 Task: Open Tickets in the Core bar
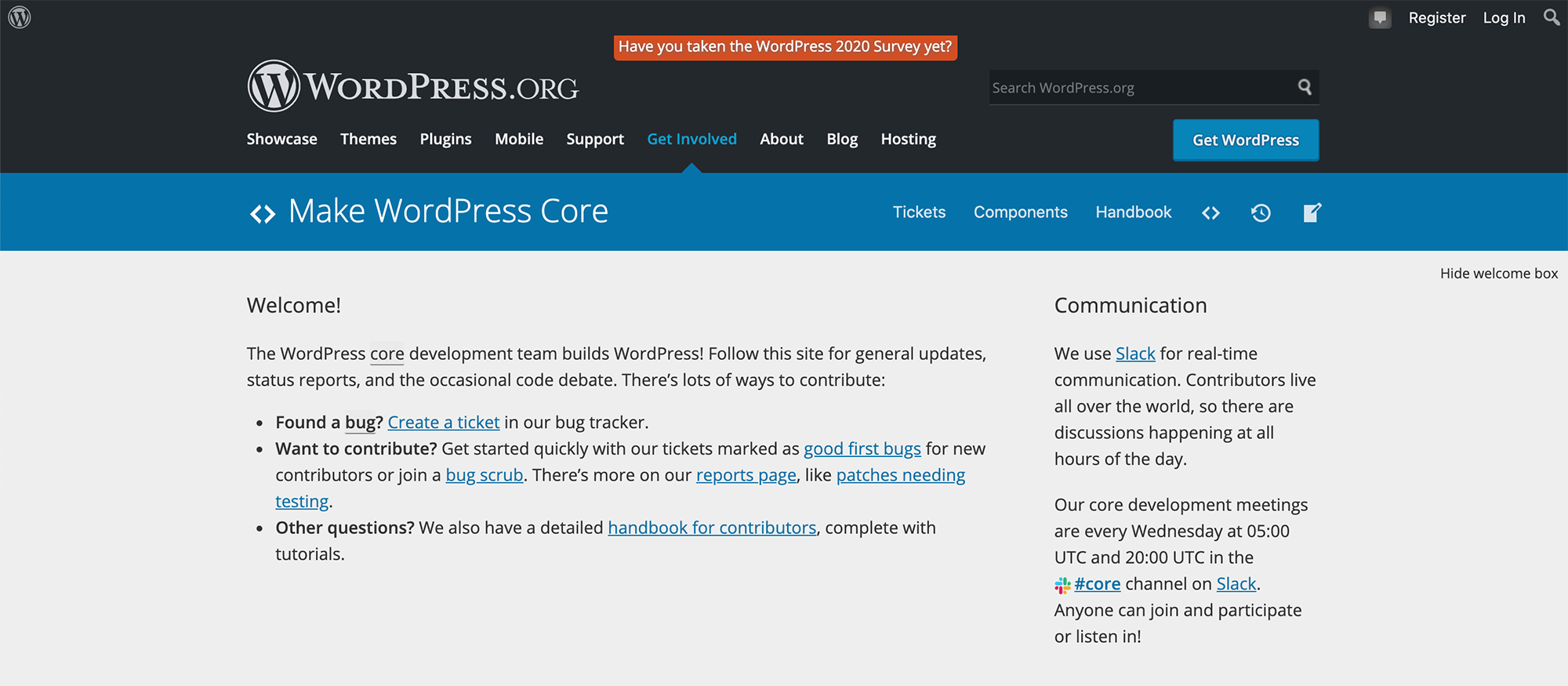919,212
